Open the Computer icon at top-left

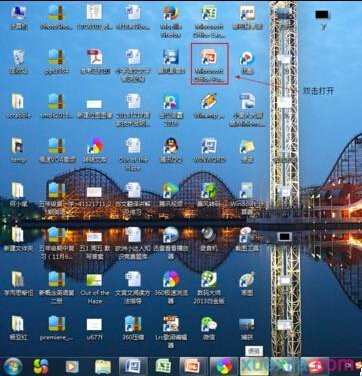pyautogui.click(x=18, y=17)
